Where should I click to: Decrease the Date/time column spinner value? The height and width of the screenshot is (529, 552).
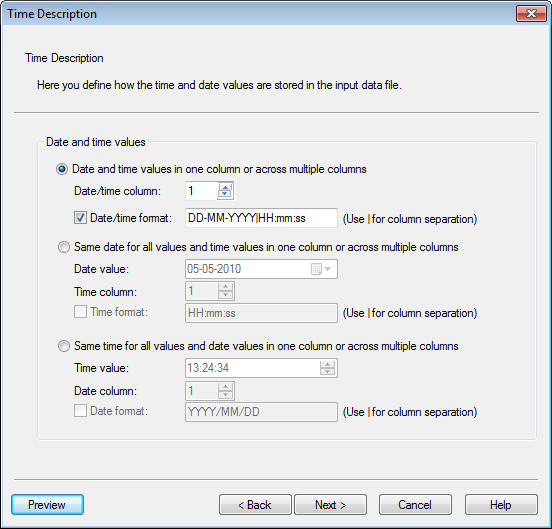(225, 195)
